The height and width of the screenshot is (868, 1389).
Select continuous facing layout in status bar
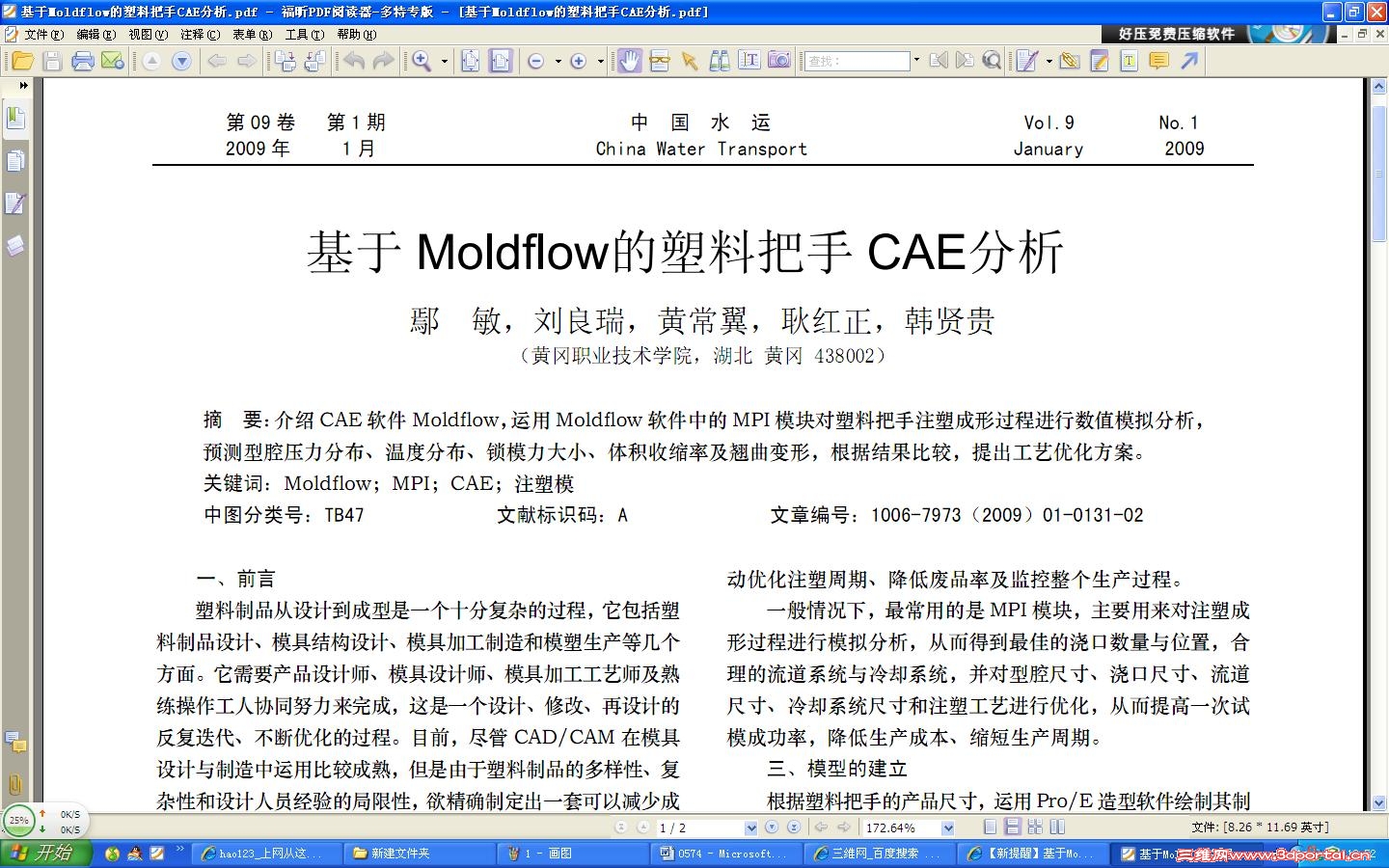point(1035,827)
